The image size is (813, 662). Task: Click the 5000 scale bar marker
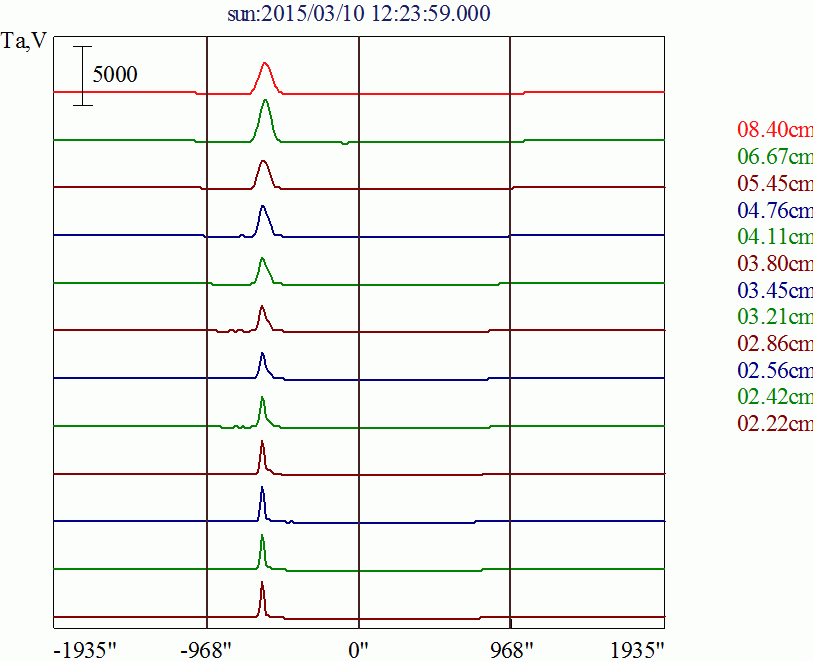(82, 76)
